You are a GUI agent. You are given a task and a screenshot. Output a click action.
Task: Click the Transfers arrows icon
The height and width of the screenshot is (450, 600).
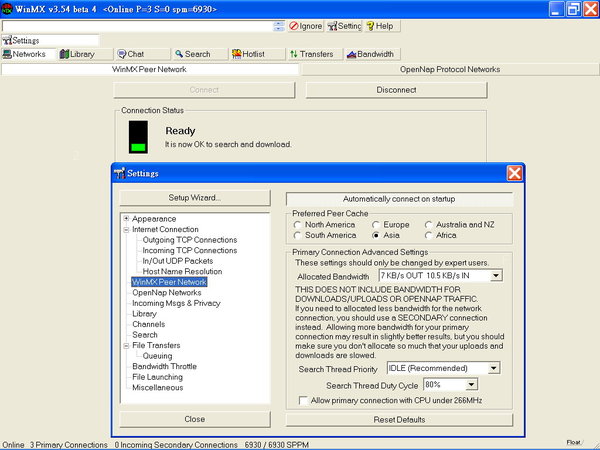[293, 54]
